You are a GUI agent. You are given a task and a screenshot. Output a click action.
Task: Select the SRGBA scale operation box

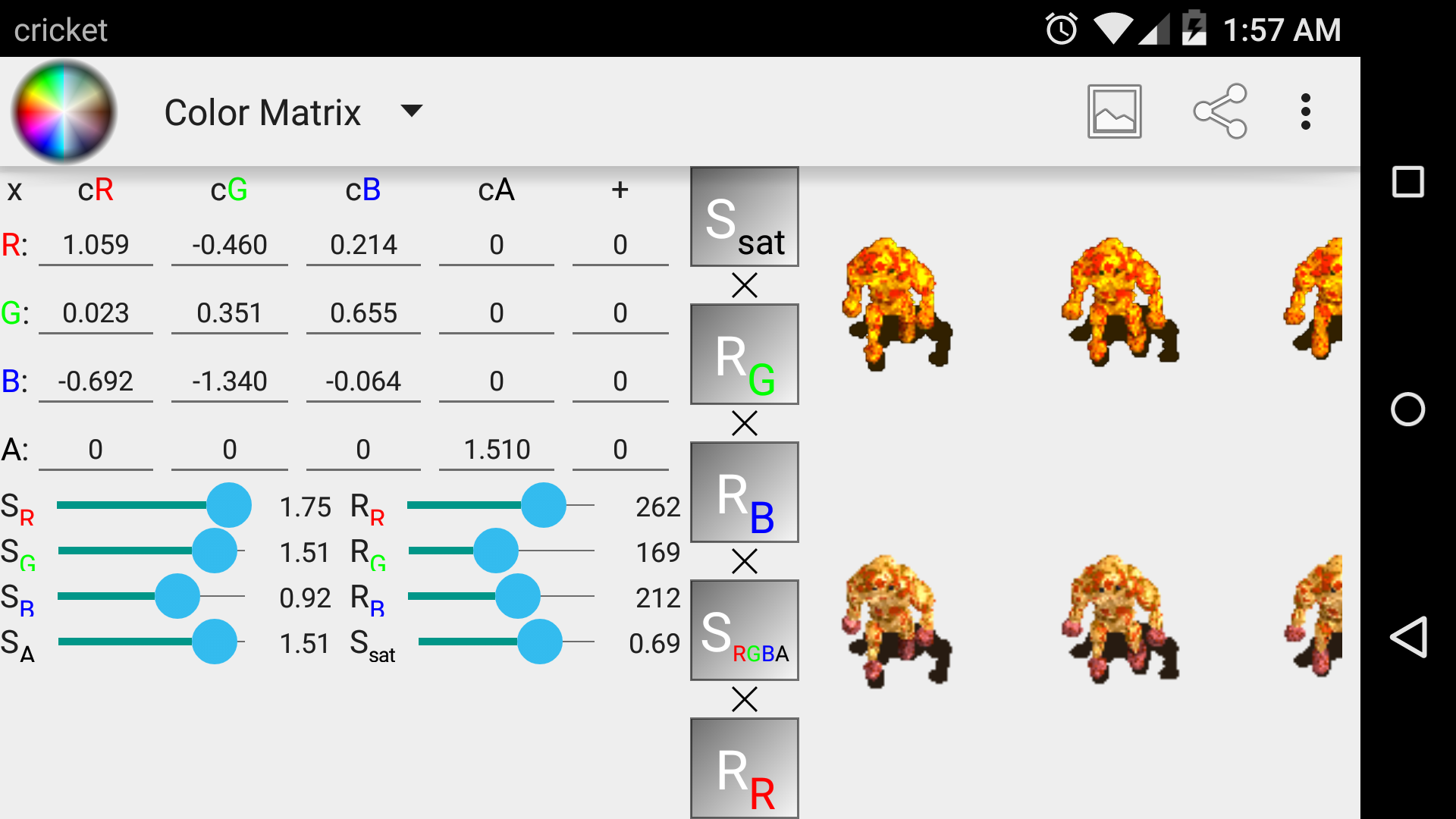tap(744, 630)
